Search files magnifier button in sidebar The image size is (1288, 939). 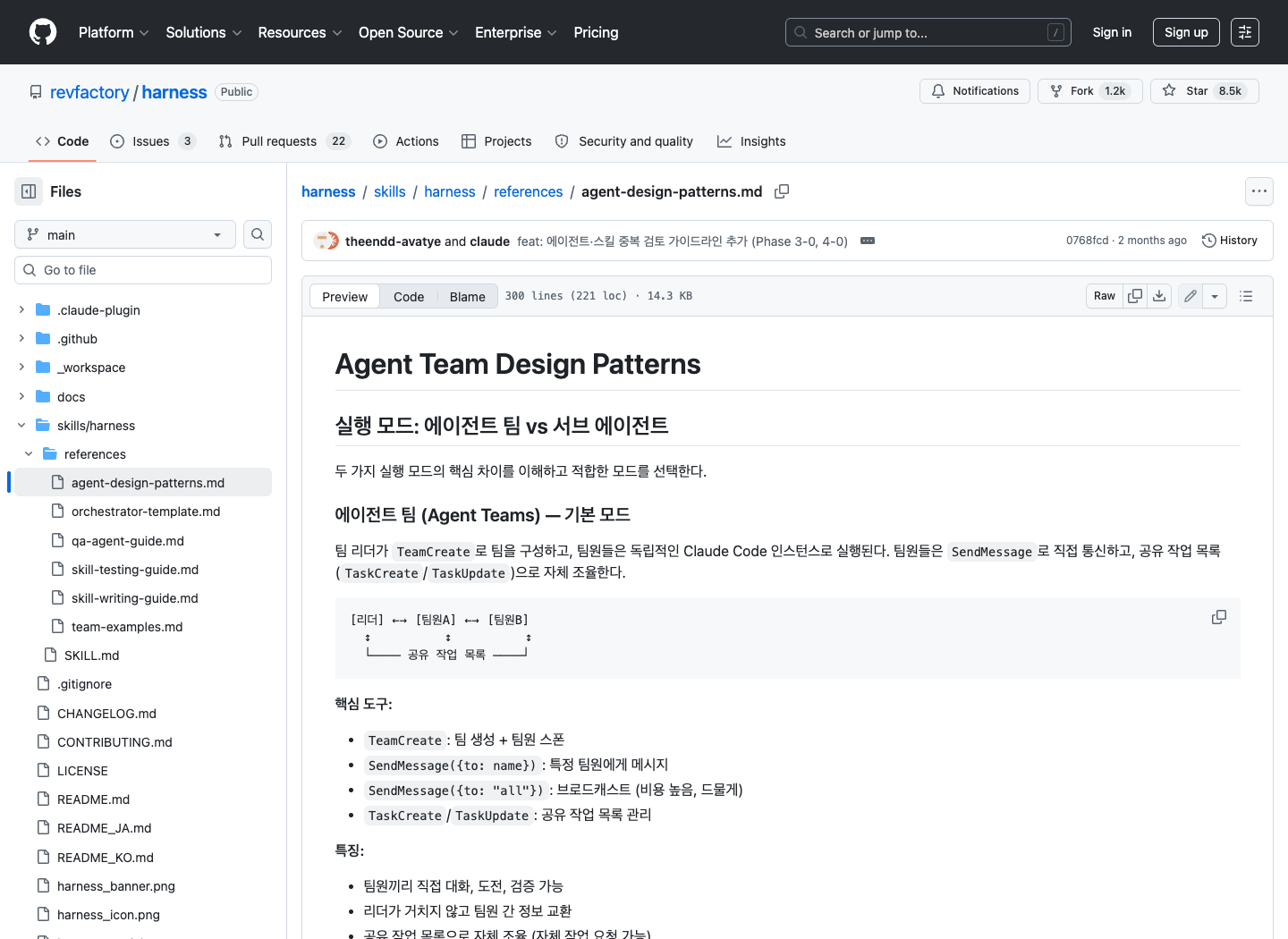coord(258,234)
